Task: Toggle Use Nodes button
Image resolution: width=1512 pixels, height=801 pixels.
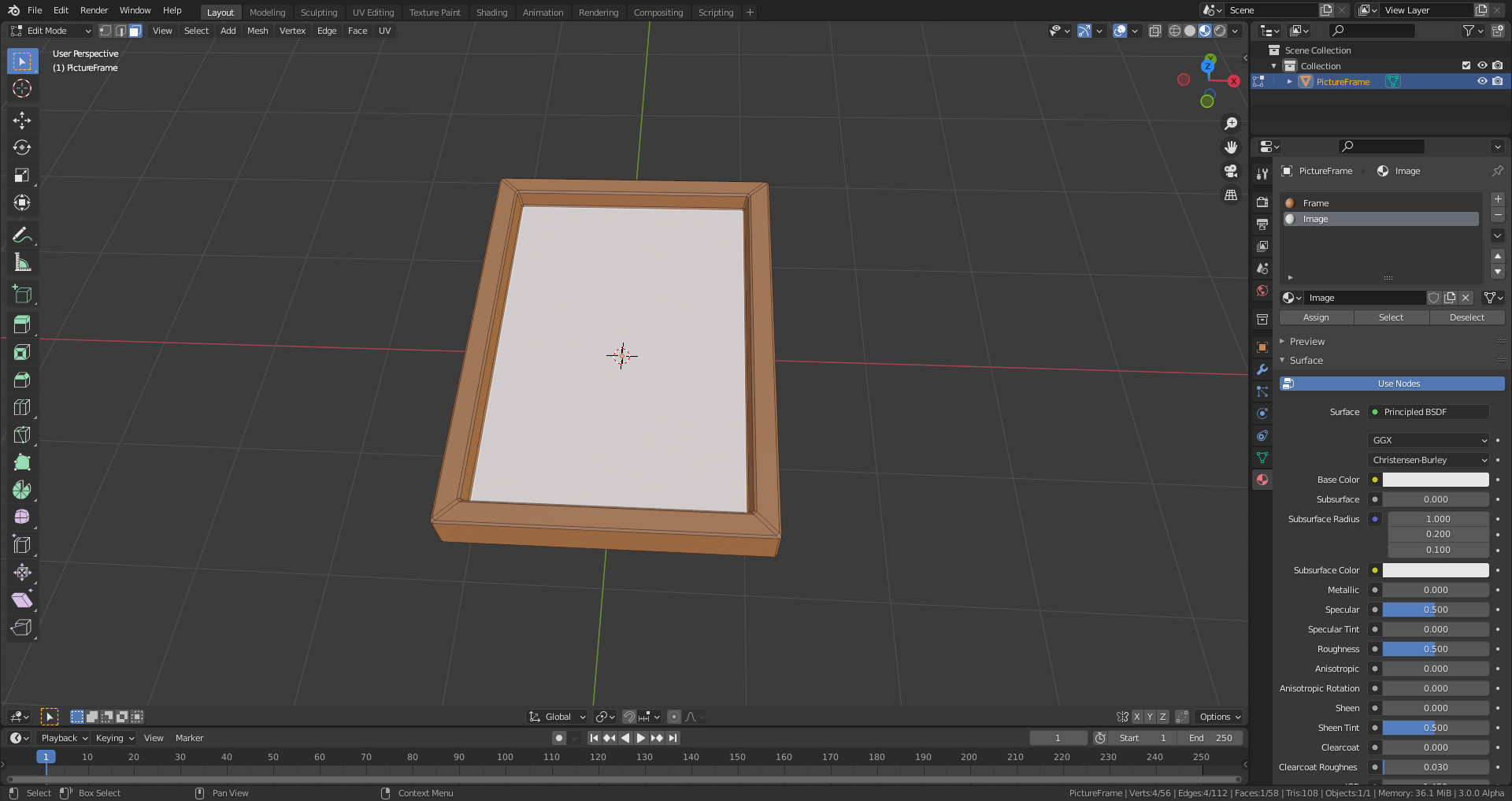Action: [1392, 384]
